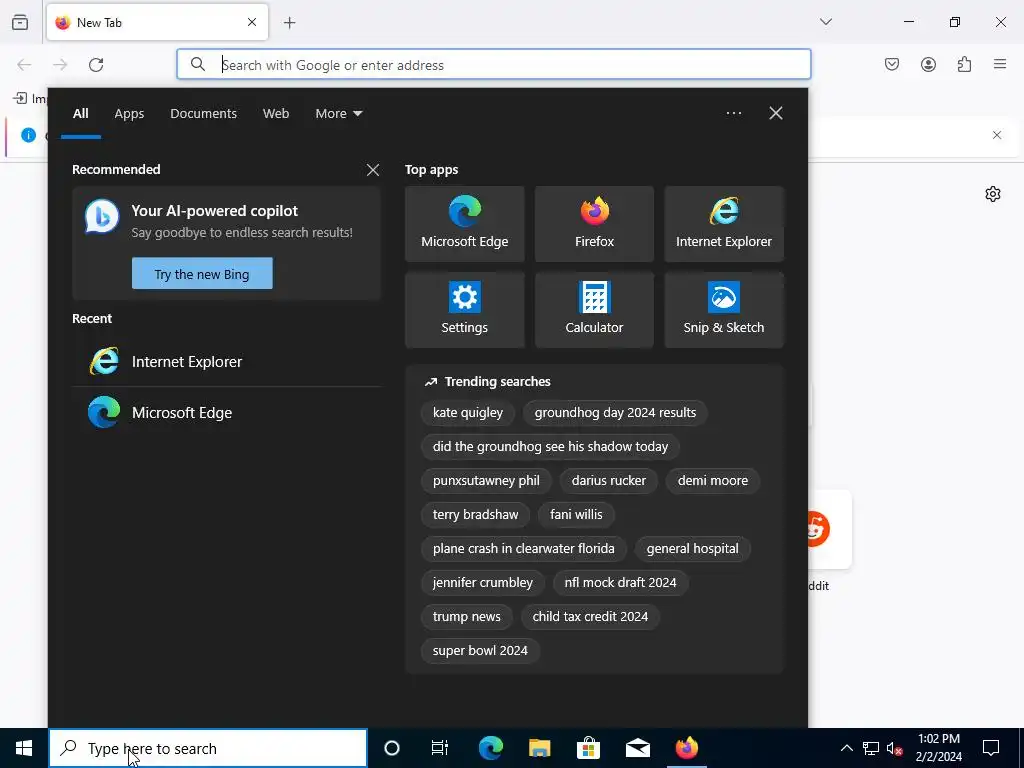Screen dimensions: 1024x768
Task: Search trending general hospital
Action: 692,549
